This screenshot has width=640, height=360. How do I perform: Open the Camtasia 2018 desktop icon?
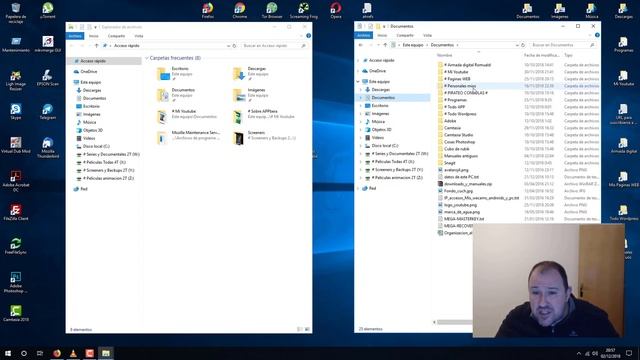[16, 313]
